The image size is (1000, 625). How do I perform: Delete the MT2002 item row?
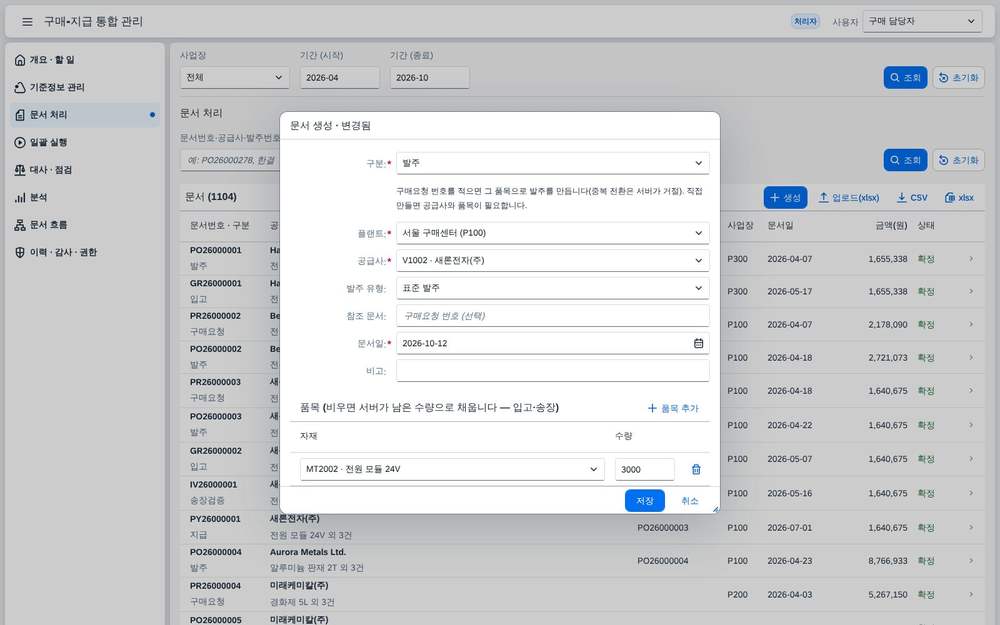(696, 469)
